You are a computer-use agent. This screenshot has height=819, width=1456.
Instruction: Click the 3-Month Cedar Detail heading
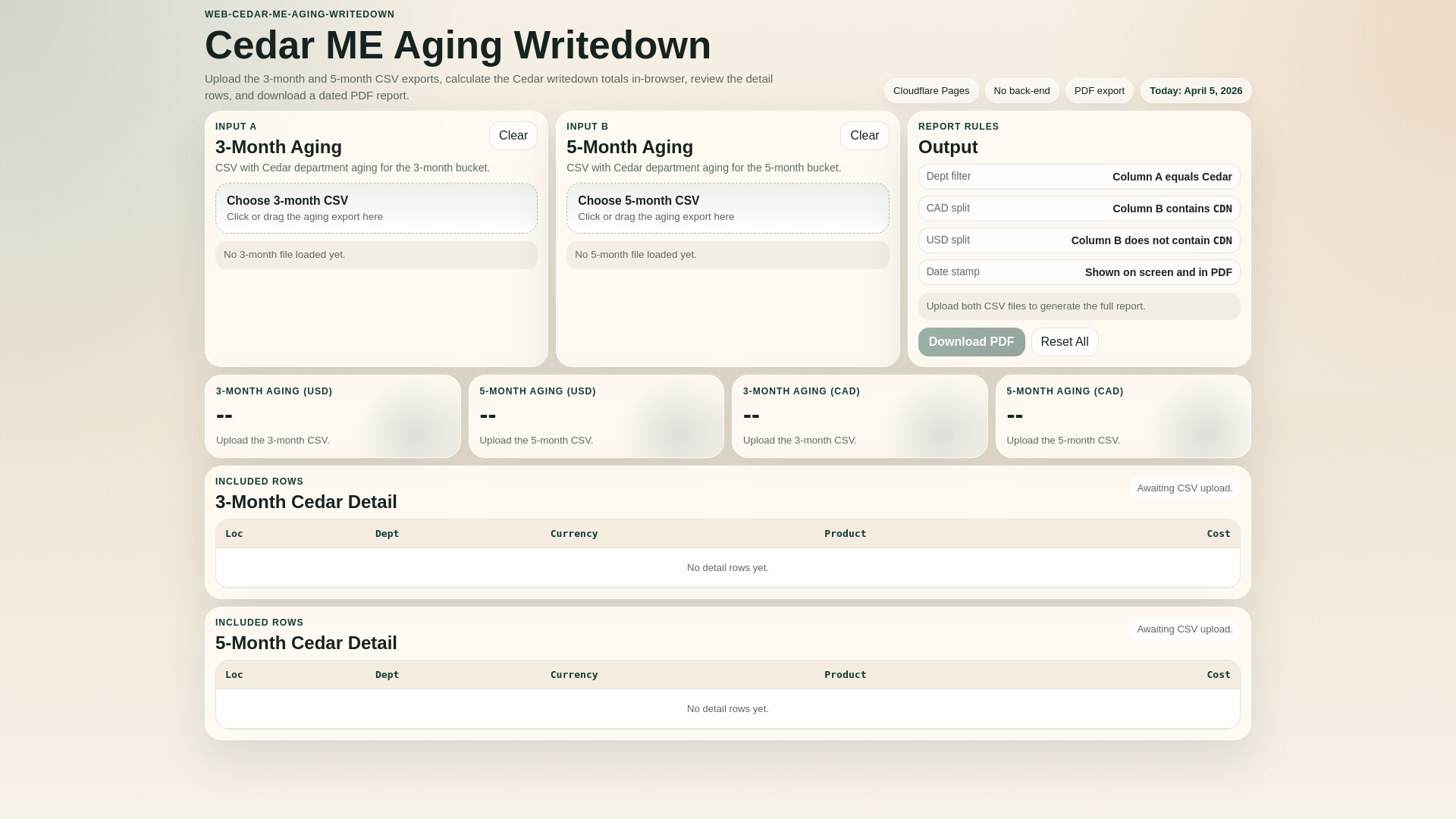(x=306, y=502)
